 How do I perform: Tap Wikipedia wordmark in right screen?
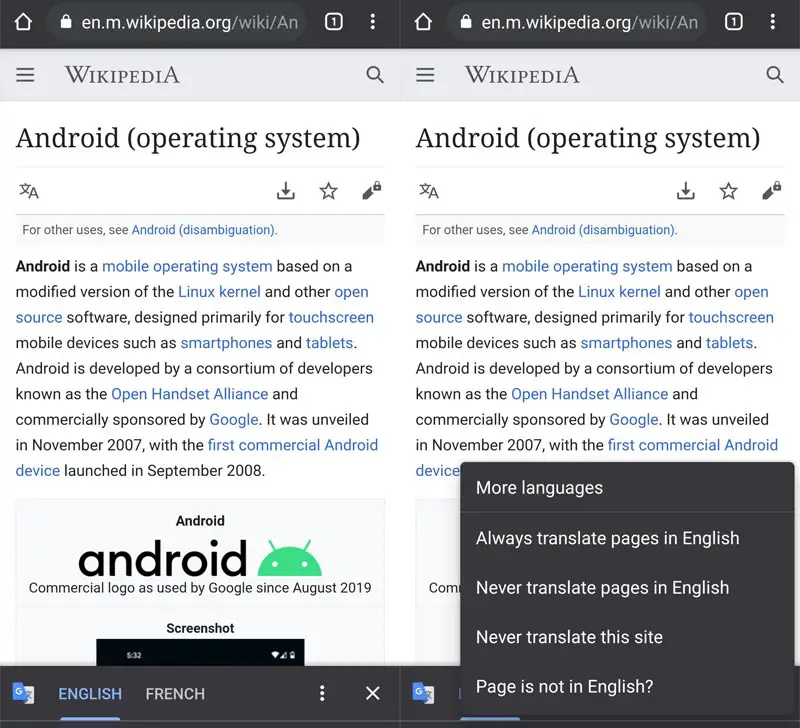(x=522, y=75)
